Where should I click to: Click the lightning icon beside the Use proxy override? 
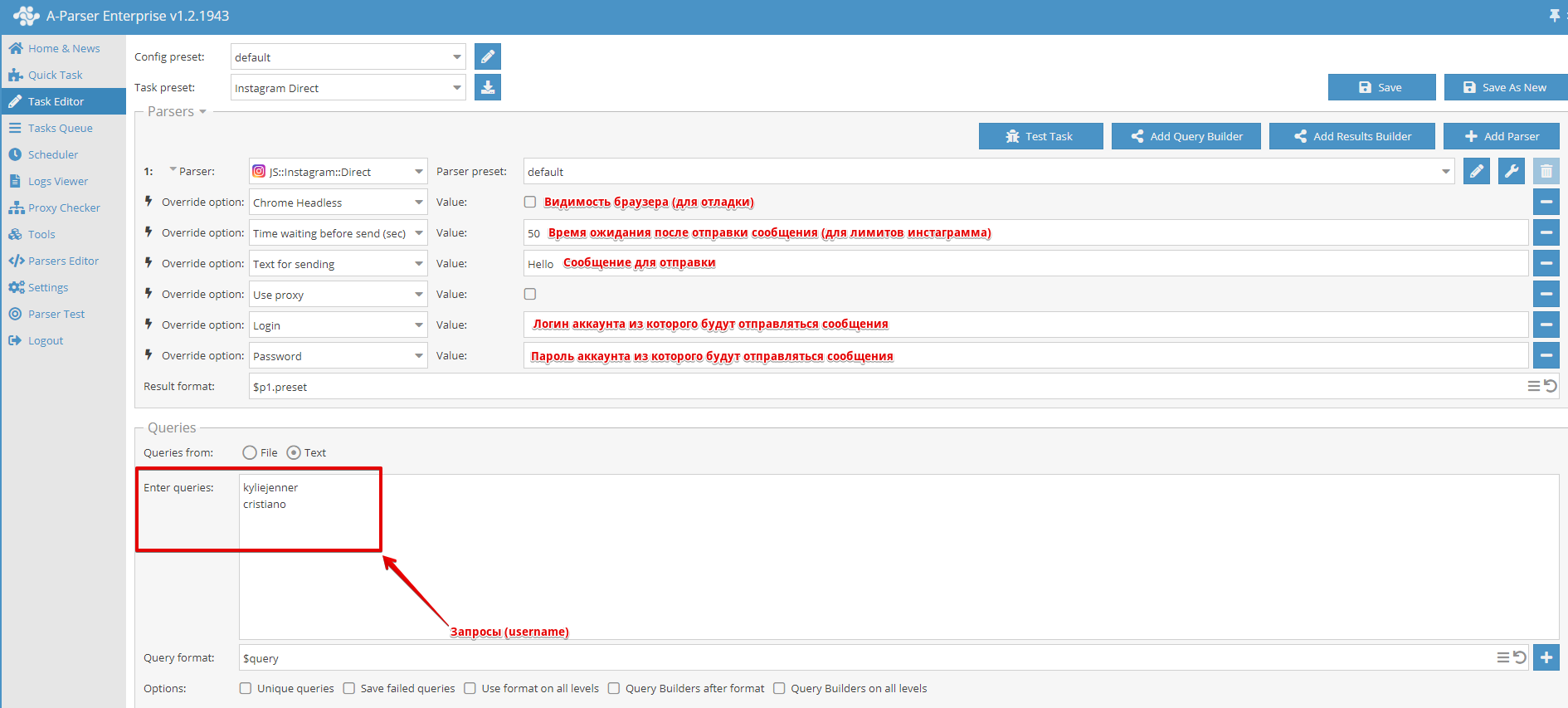click(x=149, y=293)
